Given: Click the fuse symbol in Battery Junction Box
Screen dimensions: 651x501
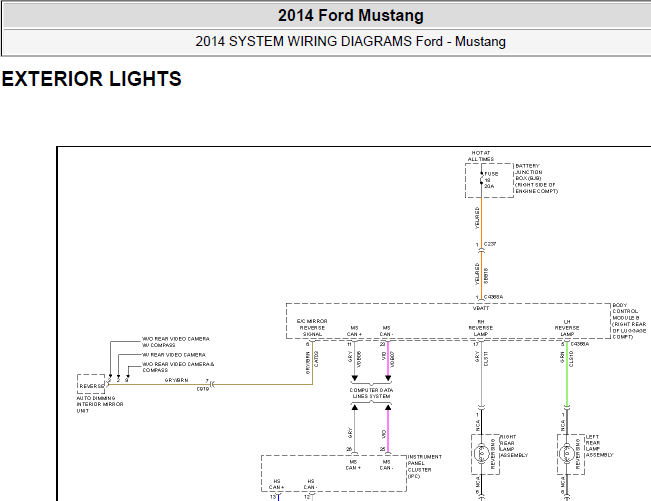Looking at the screenshot, I should pos(482,178).
